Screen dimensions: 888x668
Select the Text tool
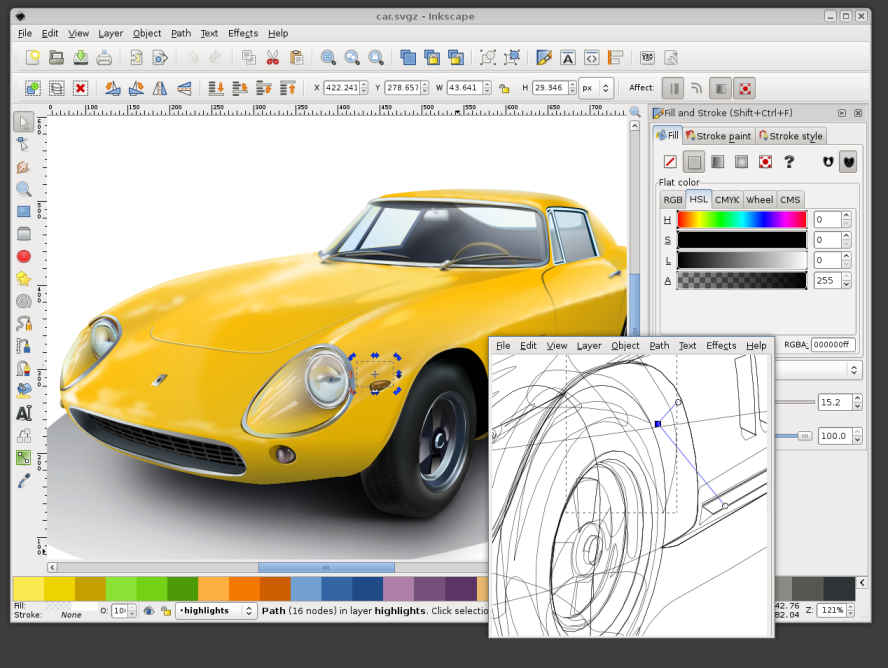coord(23,413)
